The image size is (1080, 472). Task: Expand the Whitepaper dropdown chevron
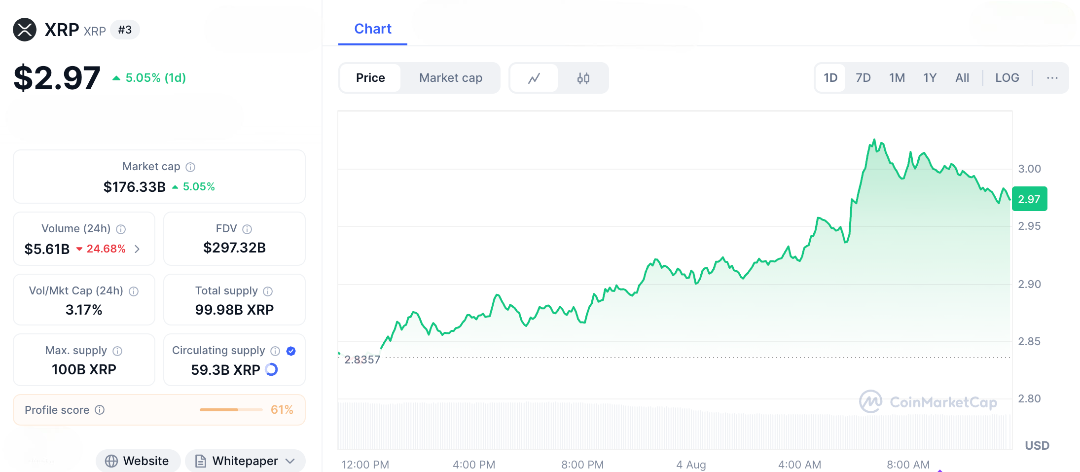click(290, 461)
